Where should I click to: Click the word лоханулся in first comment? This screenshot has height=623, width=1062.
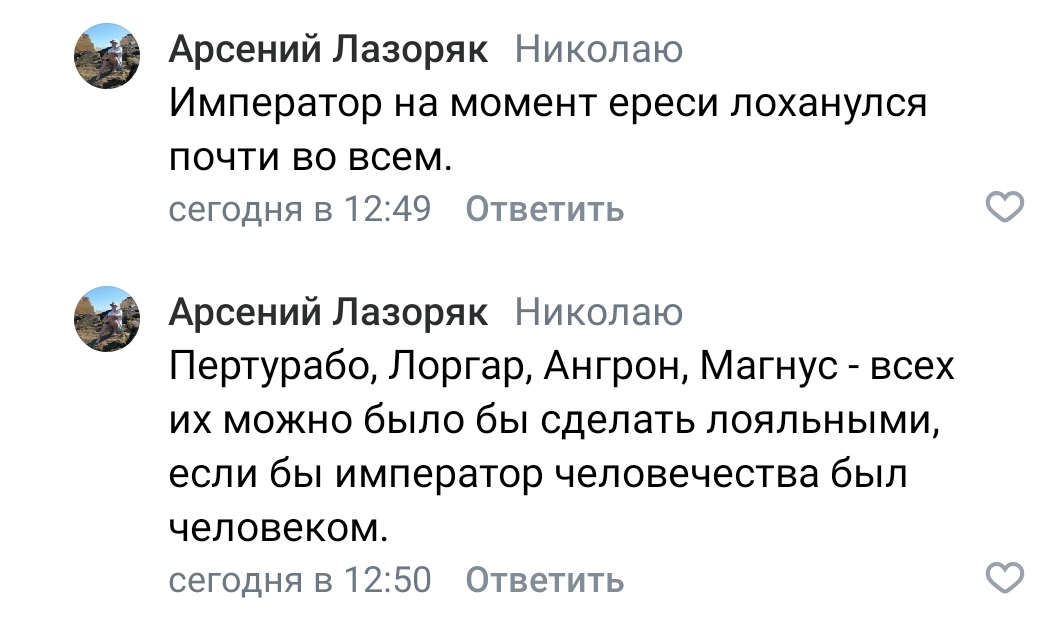tap(828, 104)
